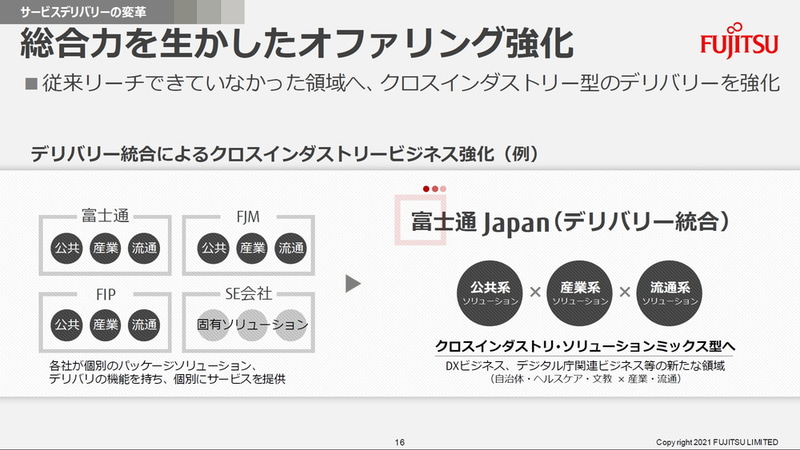Click the 流通 circle in the 富士通 box
Viewport: 800px width, 450px height.
[144, 248]
